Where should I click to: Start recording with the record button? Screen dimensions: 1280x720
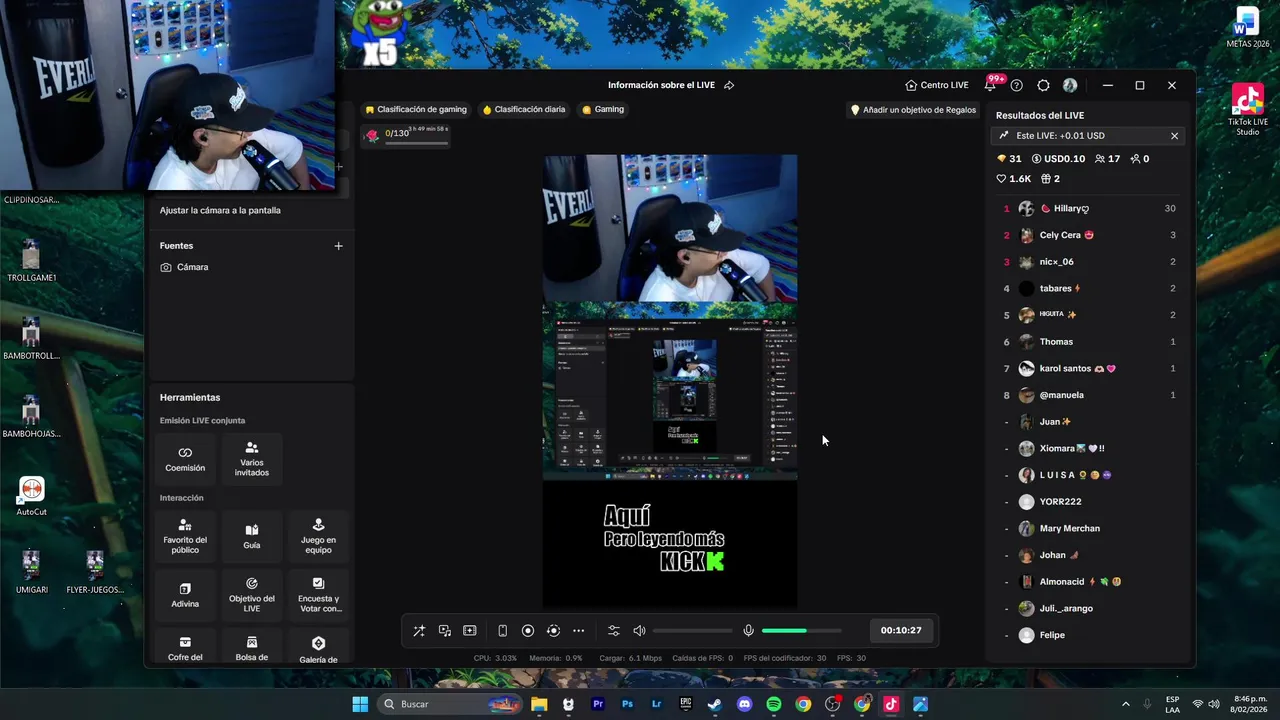[528, 631]
